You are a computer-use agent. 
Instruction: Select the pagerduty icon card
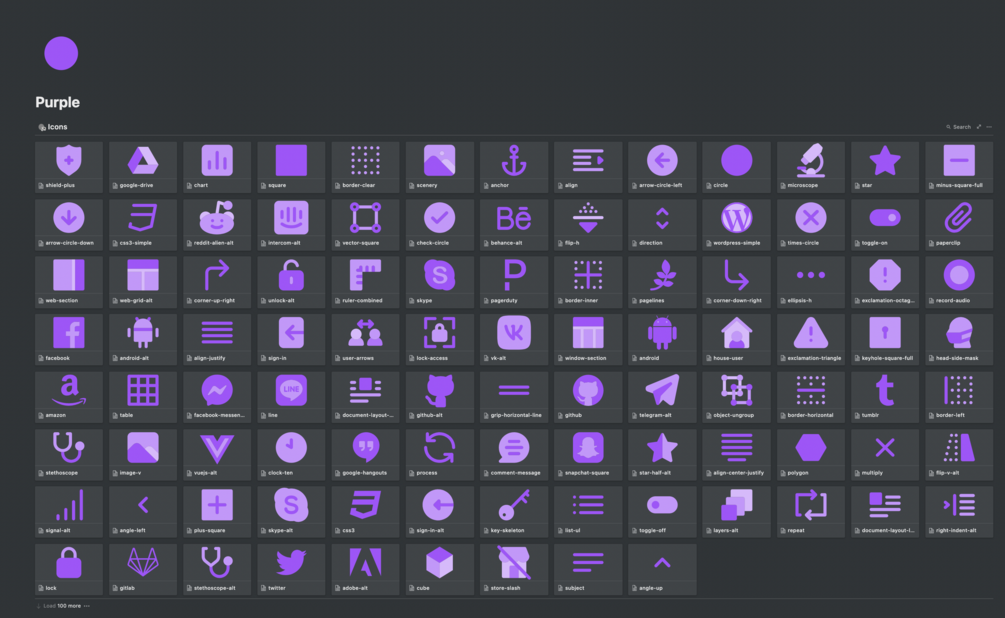514,281
